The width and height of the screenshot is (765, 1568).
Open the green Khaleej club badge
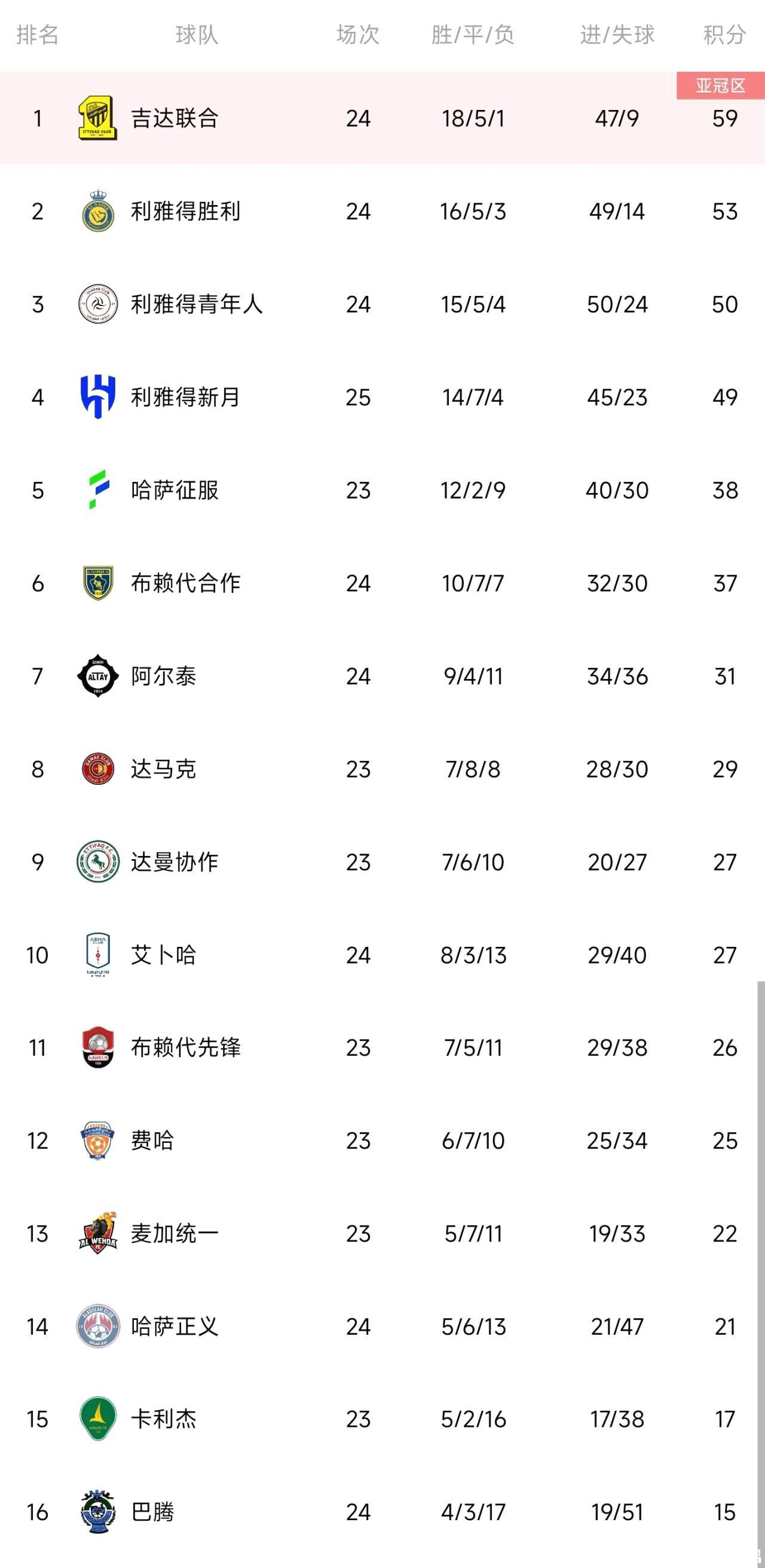pyautogui.click(x=97, y=1419)
